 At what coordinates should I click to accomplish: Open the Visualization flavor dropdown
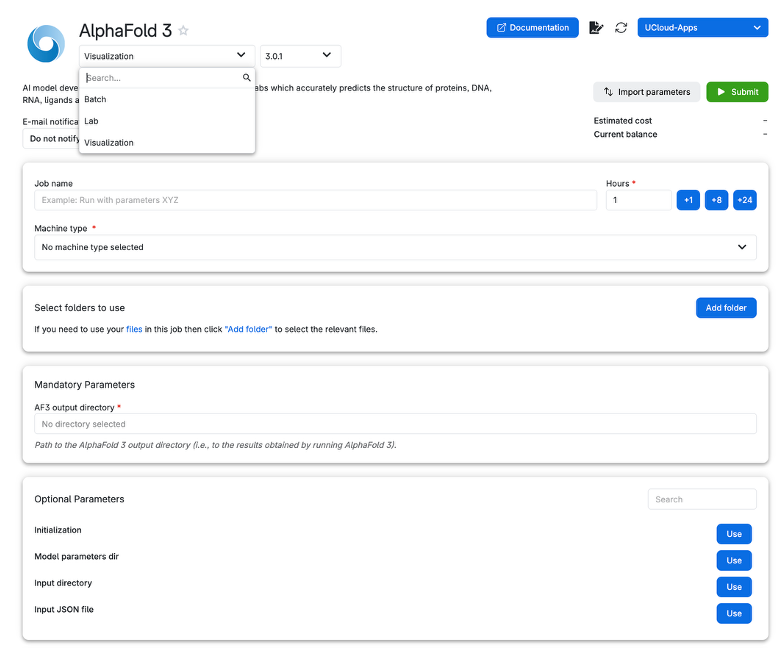[x=167, y=56]
